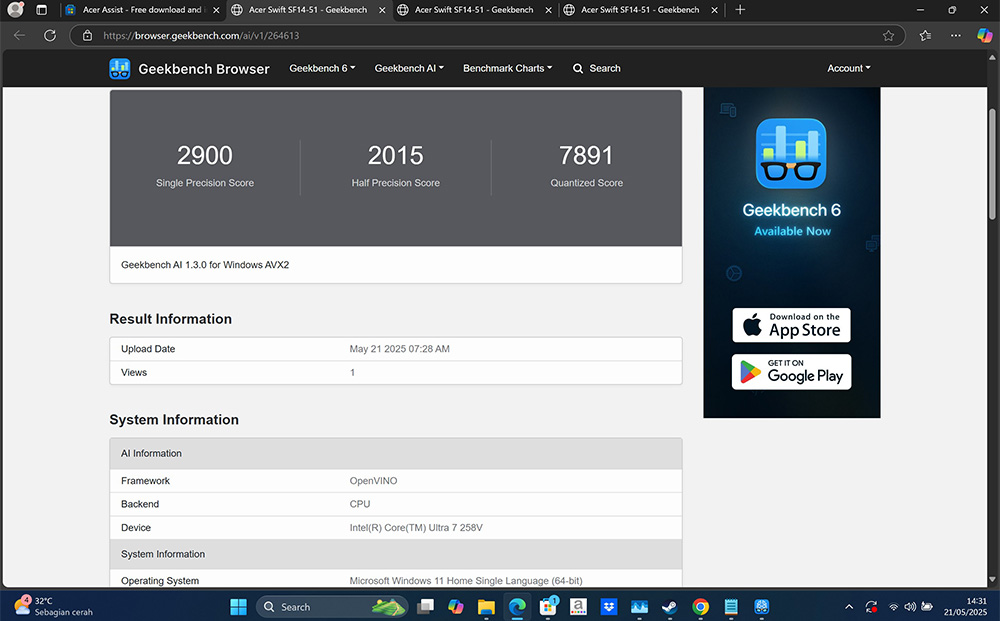Switch to second Acer Swift SF14-51 tab

[474, 10]
